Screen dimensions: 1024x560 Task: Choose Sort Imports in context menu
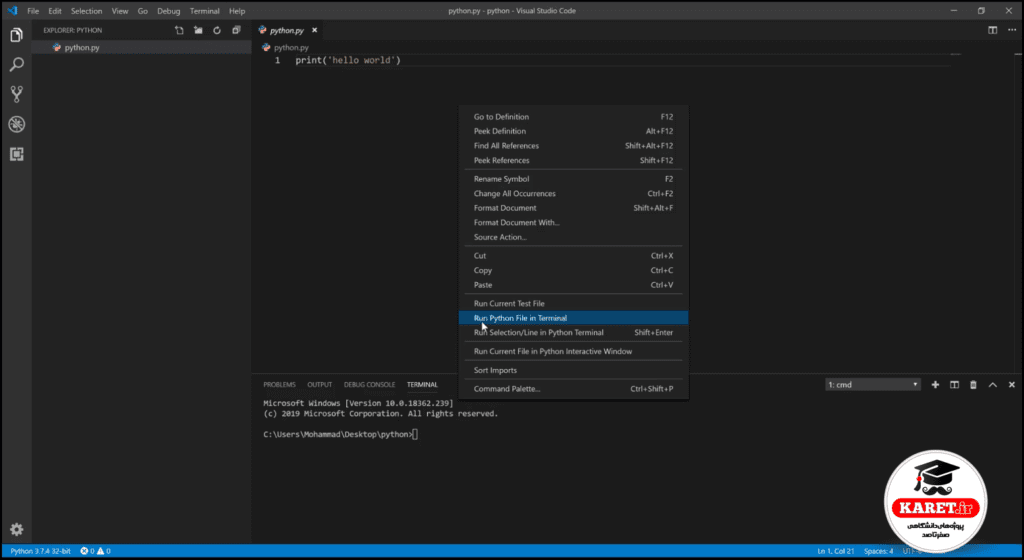click(x=573, y=370)
